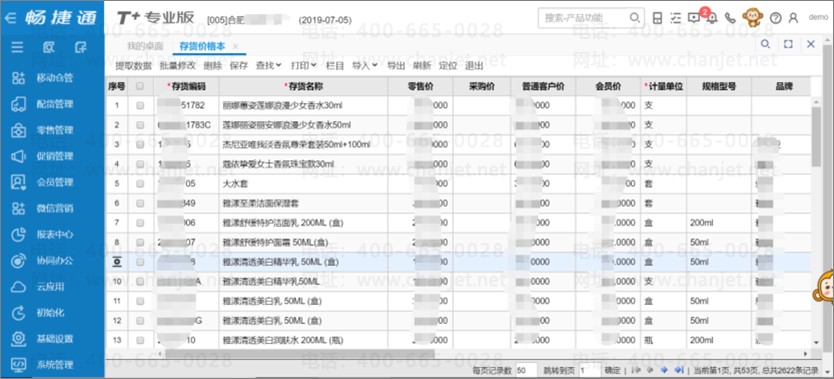Click the vertical scrollbar thumb of the table
The image size is (834, 379).
tap(816, 137)
